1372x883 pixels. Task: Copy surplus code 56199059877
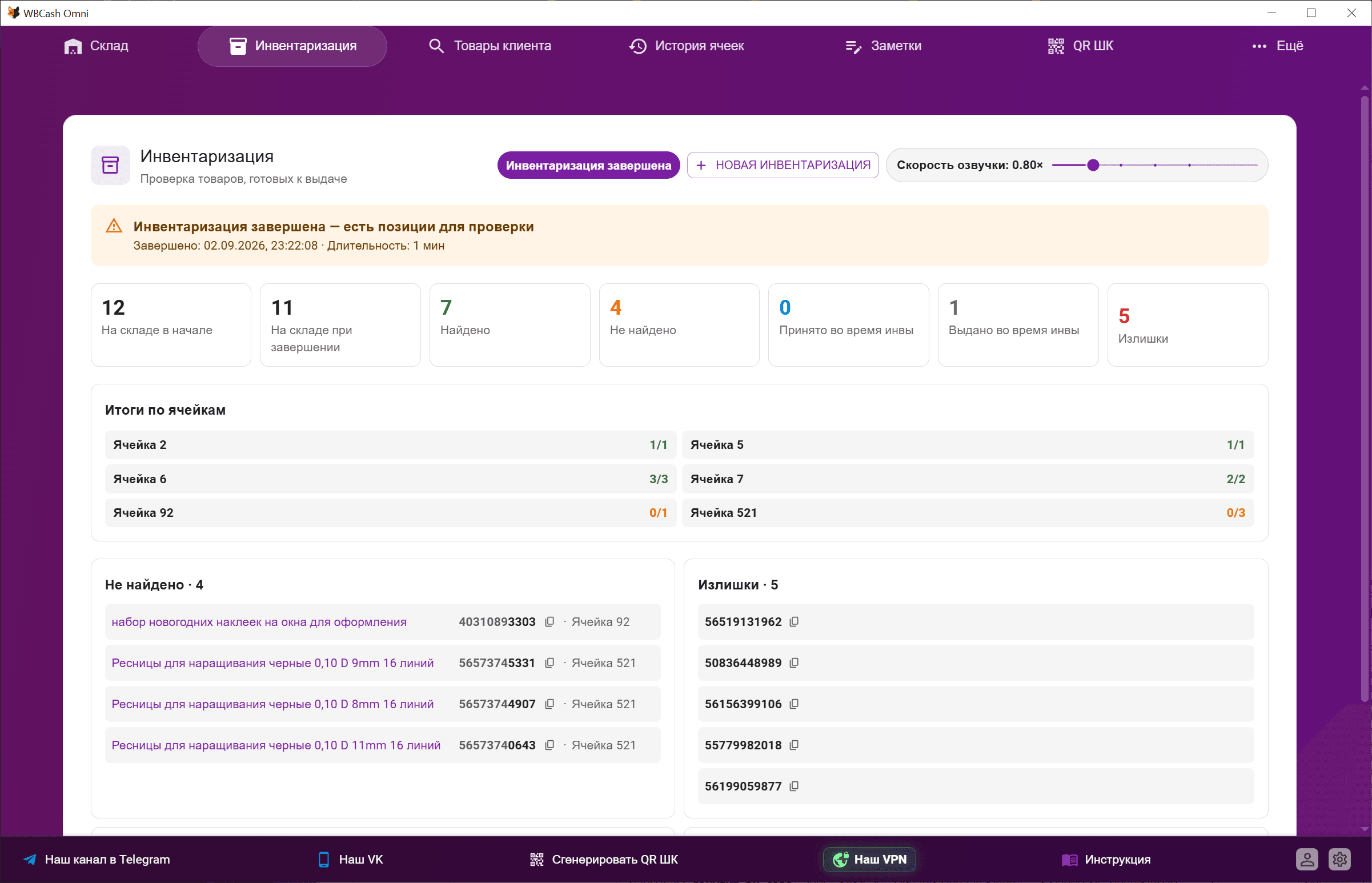pyautogui.click(x=794, y=786)
